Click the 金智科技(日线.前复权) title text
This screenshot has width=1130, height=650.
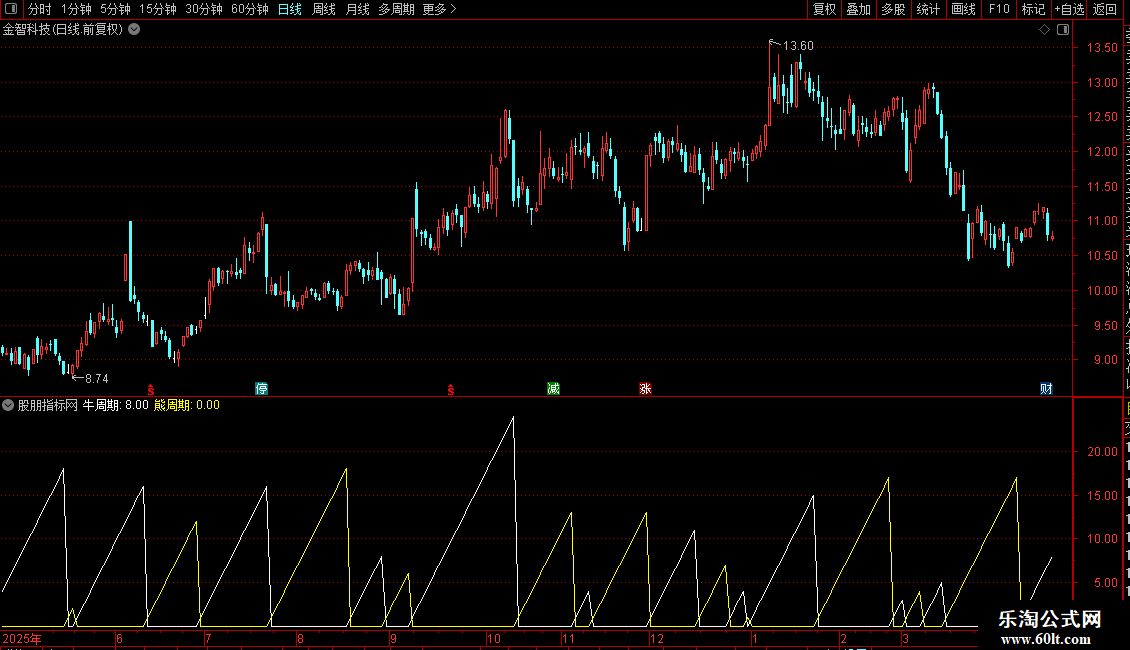pos(63,29)
